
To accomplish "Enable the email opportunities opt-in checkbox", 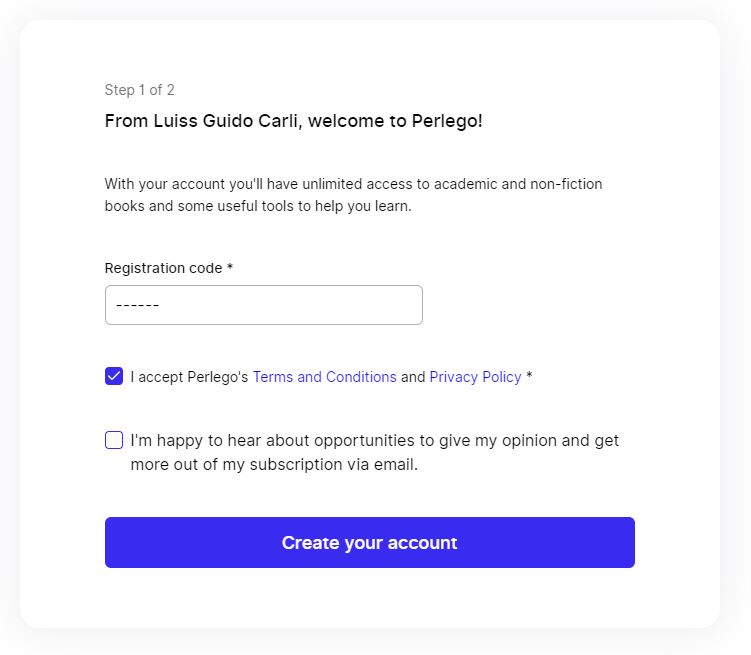I will [114, 440].
